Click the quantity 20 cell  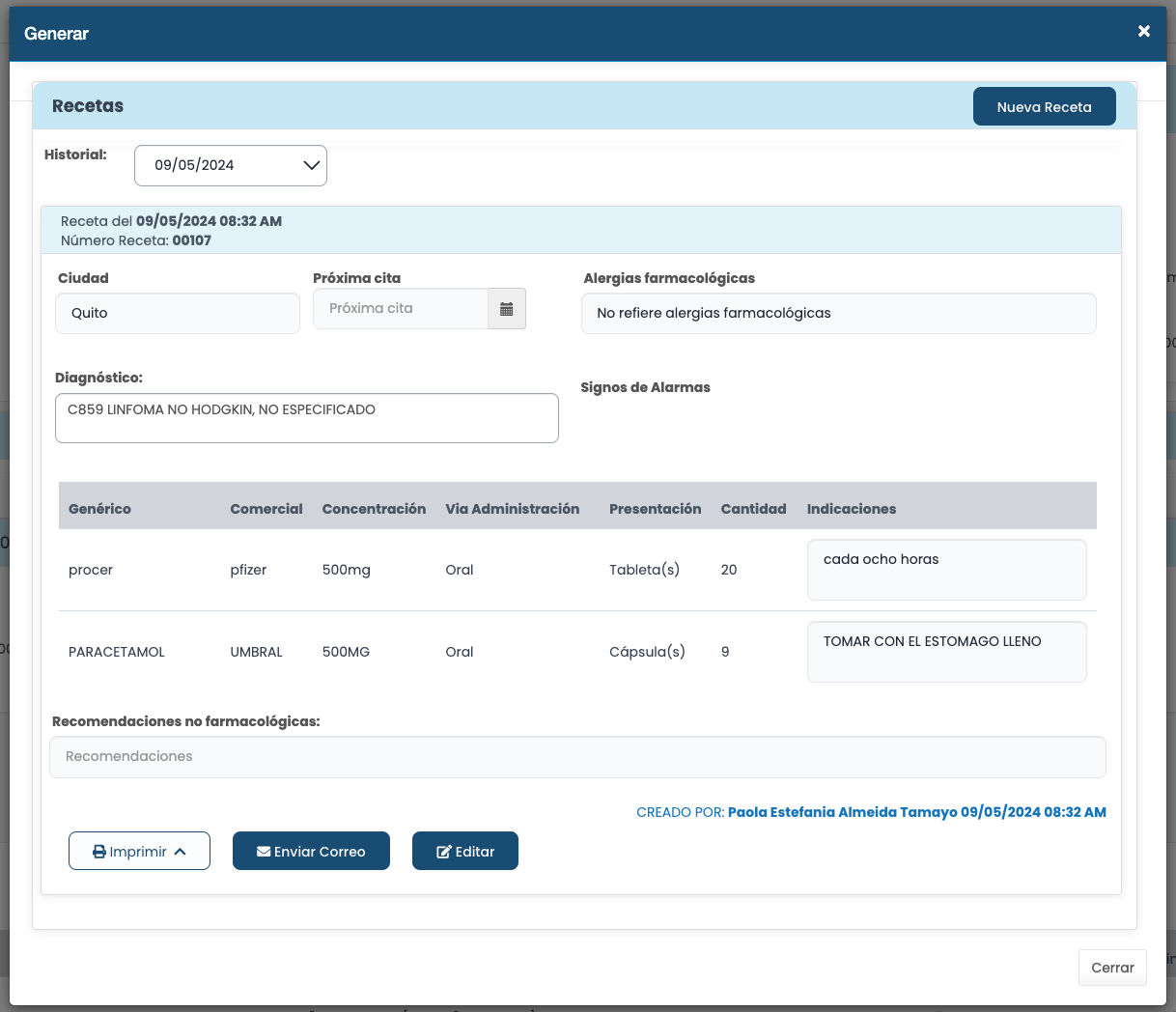[729, 570]
